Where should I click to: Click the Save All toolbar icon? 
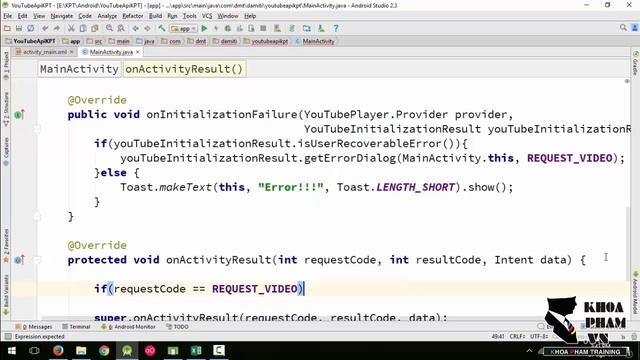19,28
